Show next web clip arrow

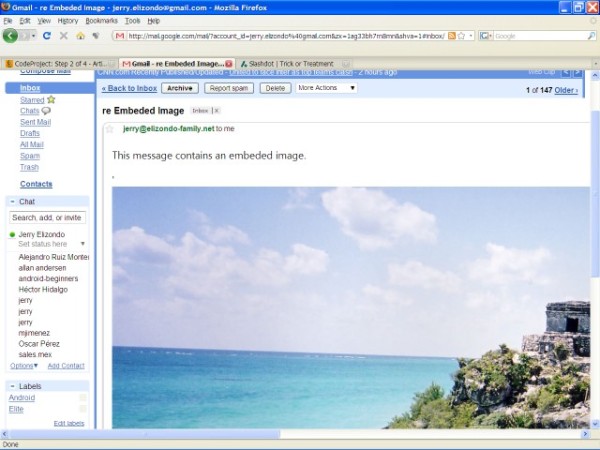577,73
